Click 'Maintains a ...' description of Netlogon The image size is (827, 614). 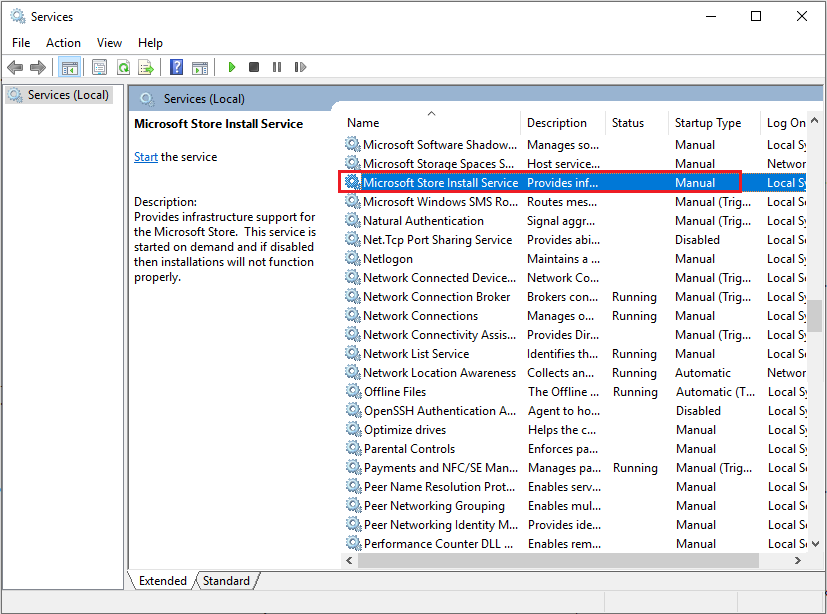pos(563,258)
